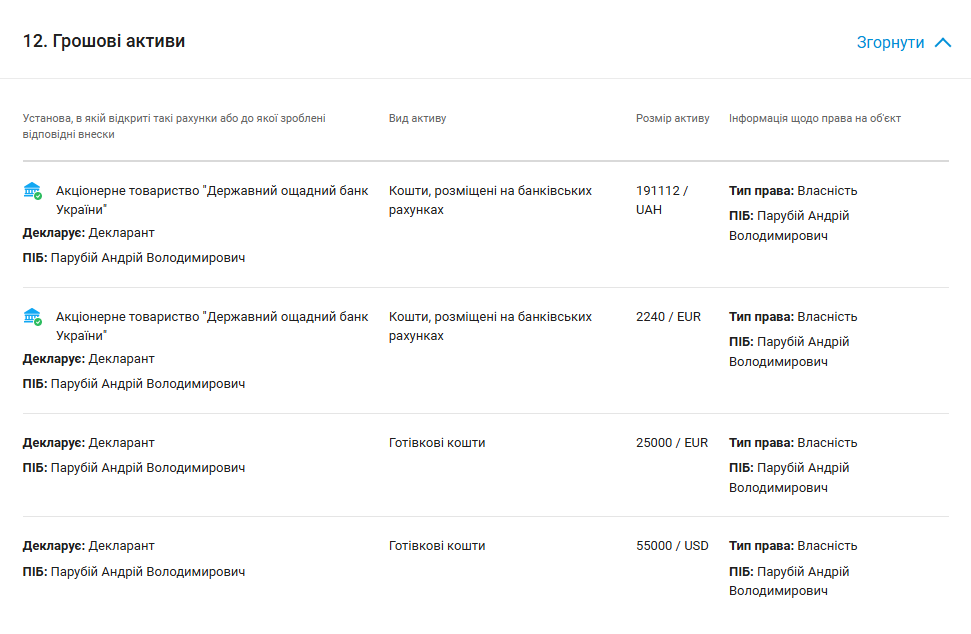Click the 2240 / EUR amount
Screen dimensions: 971x634
[668, 317]
